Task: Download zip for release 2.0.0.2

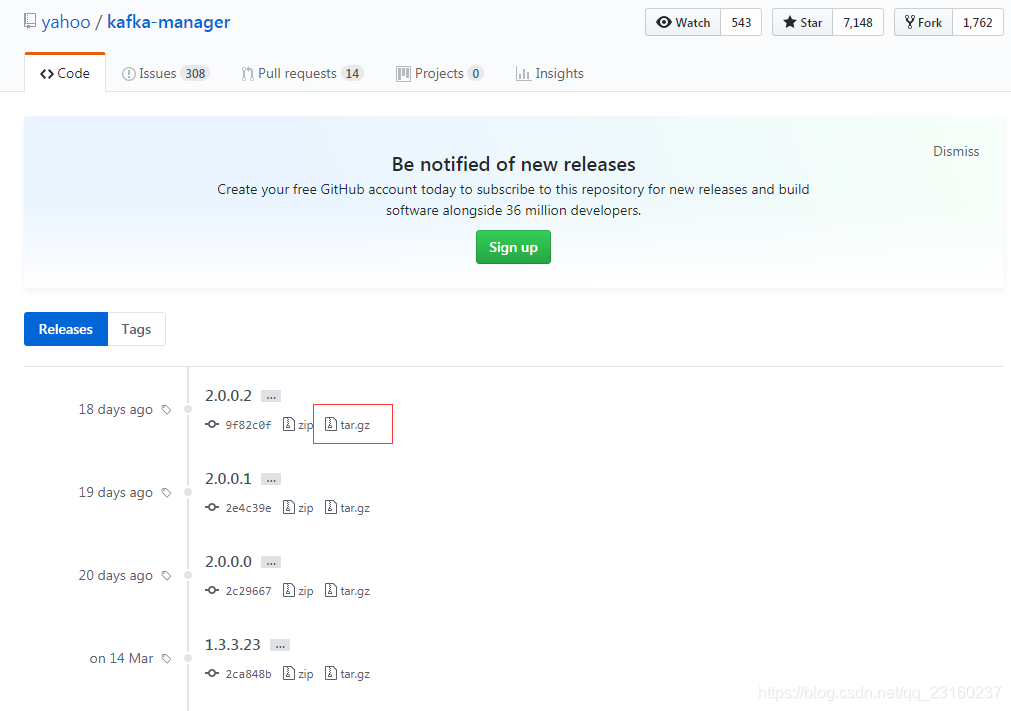Action: (298, 424)
